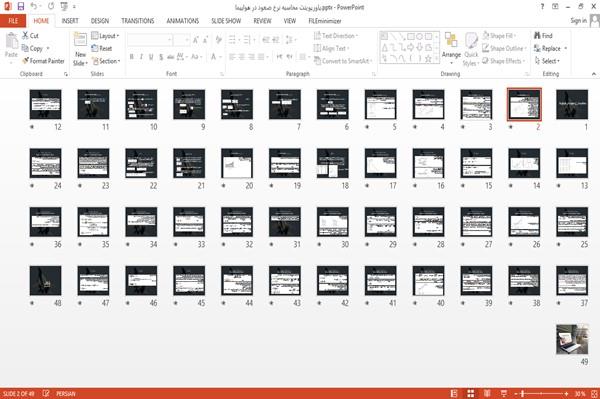Switch to the DESIGN tab
The width and height of the screenshot is (600, 399).
(100, 21)
